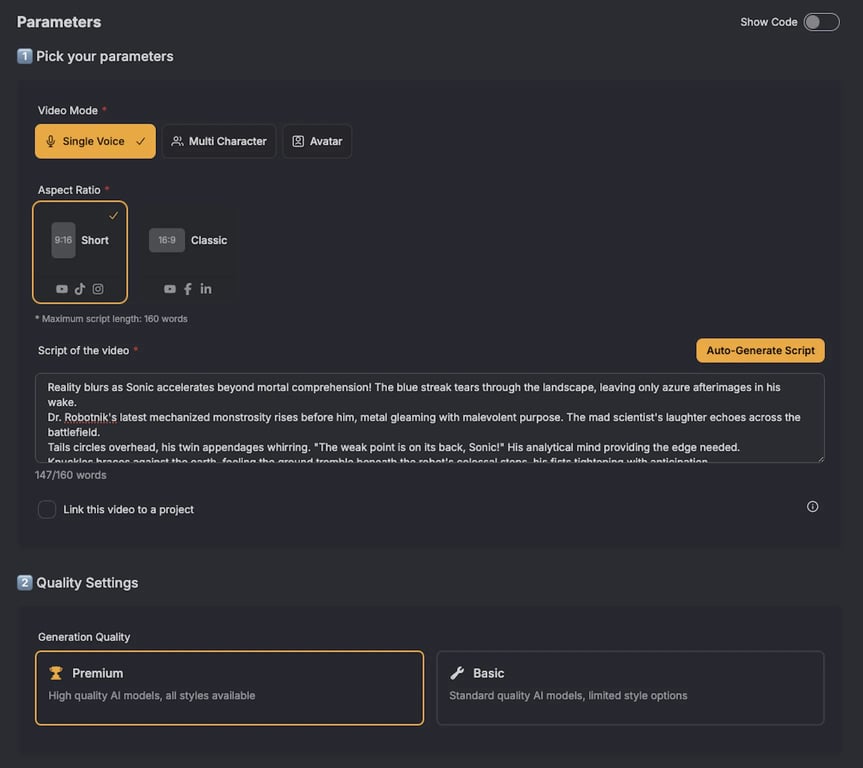Check Link this video to a project

pyautogui.click(x=47, y=510)
